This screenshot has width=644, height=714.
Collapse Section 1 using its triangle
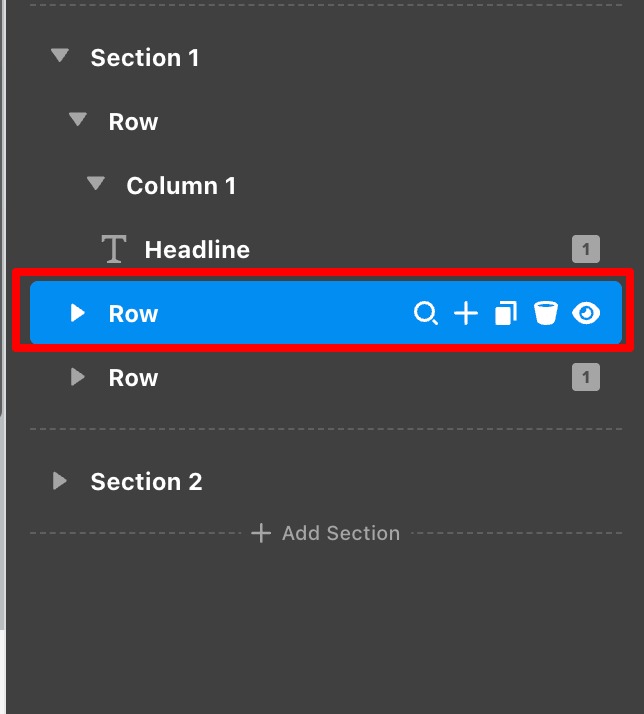[x=61, y=57]
